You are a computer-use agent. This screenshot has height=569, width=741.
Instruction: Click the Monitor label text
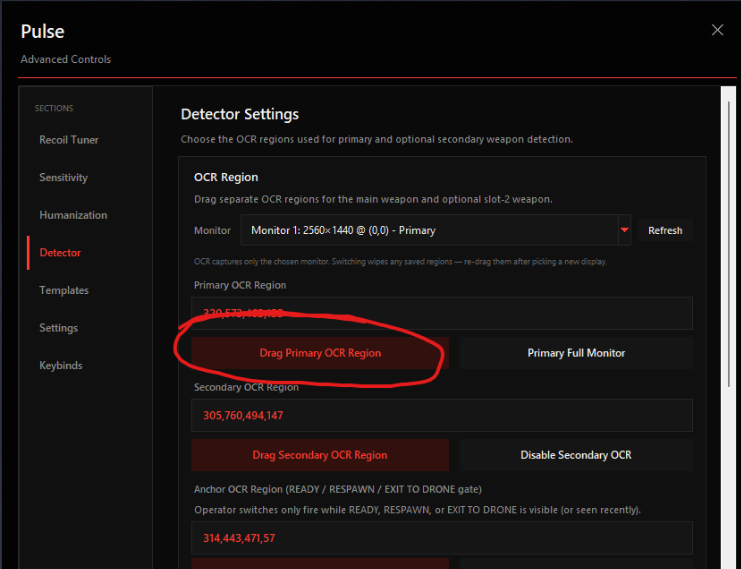point(212,231)
